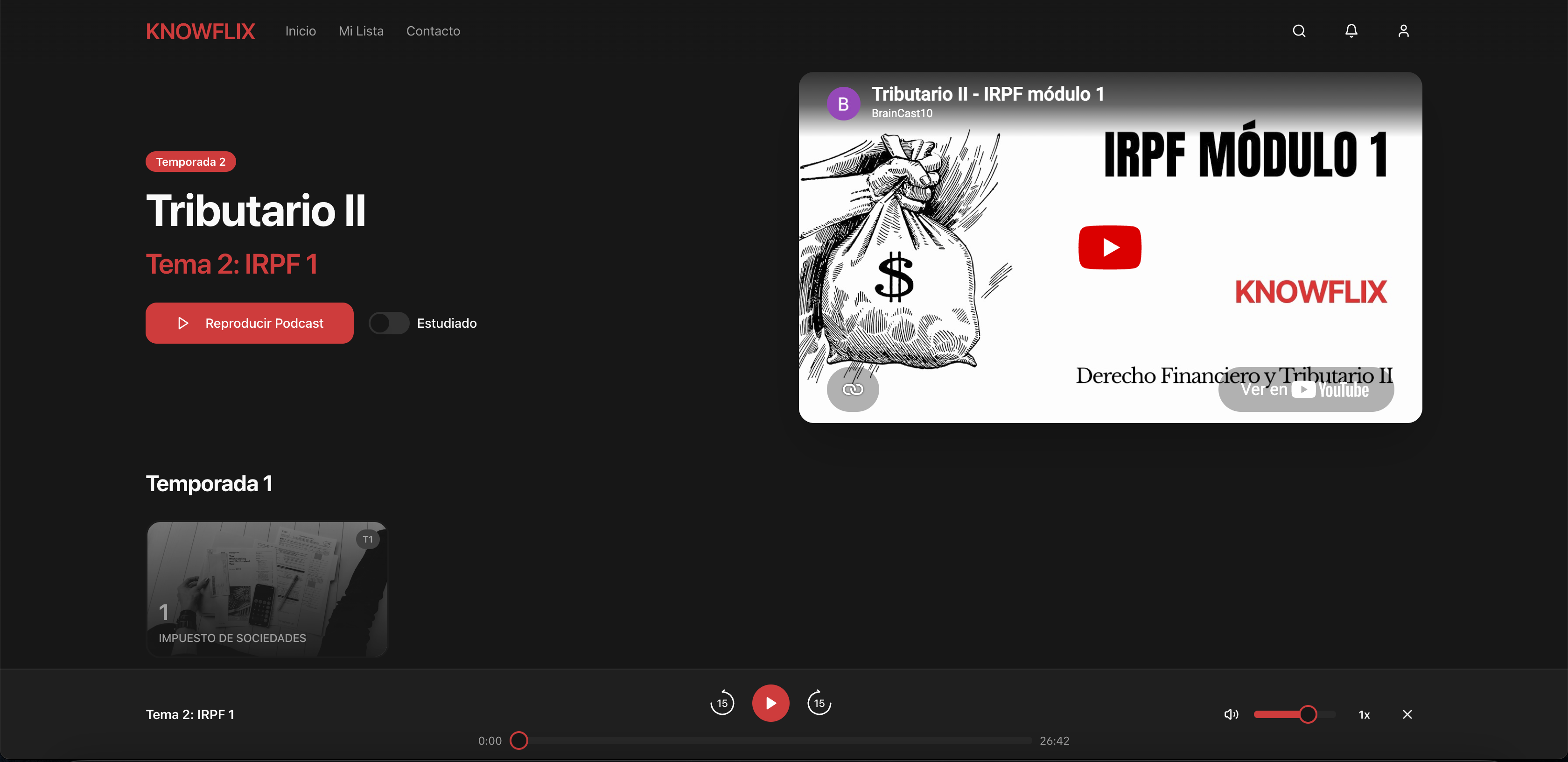Open the search icon in the header
Screen dimensions: 1568x762
1299,31
